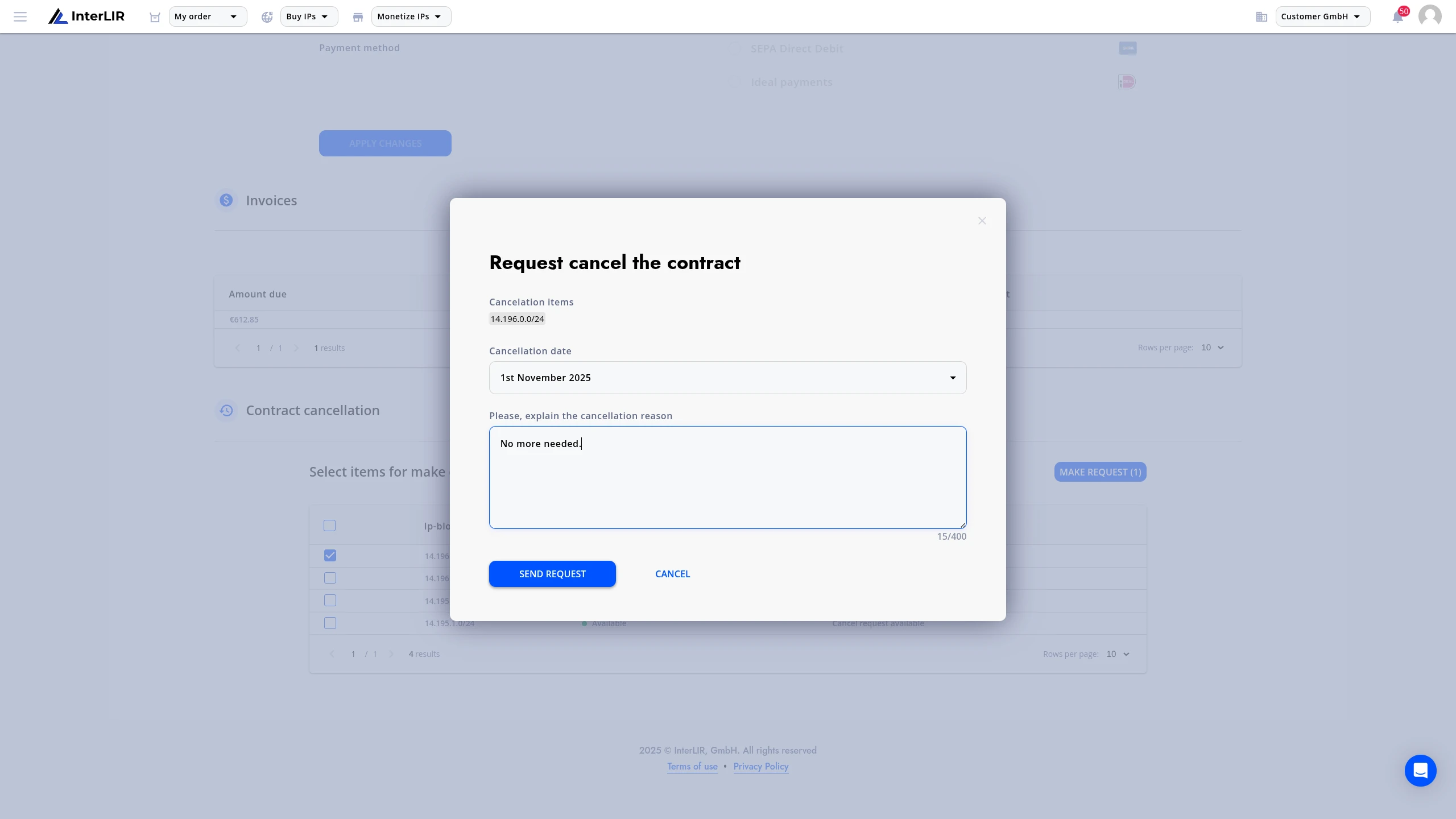Click the 14.195.1.0/24 IP block cell

click(x=449, y=623)
